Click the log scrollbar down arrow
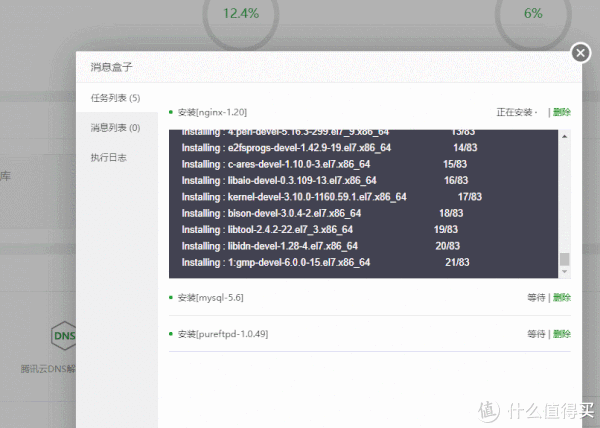The height and width of the screenshot is (428, 600). [x=564, y=271]
